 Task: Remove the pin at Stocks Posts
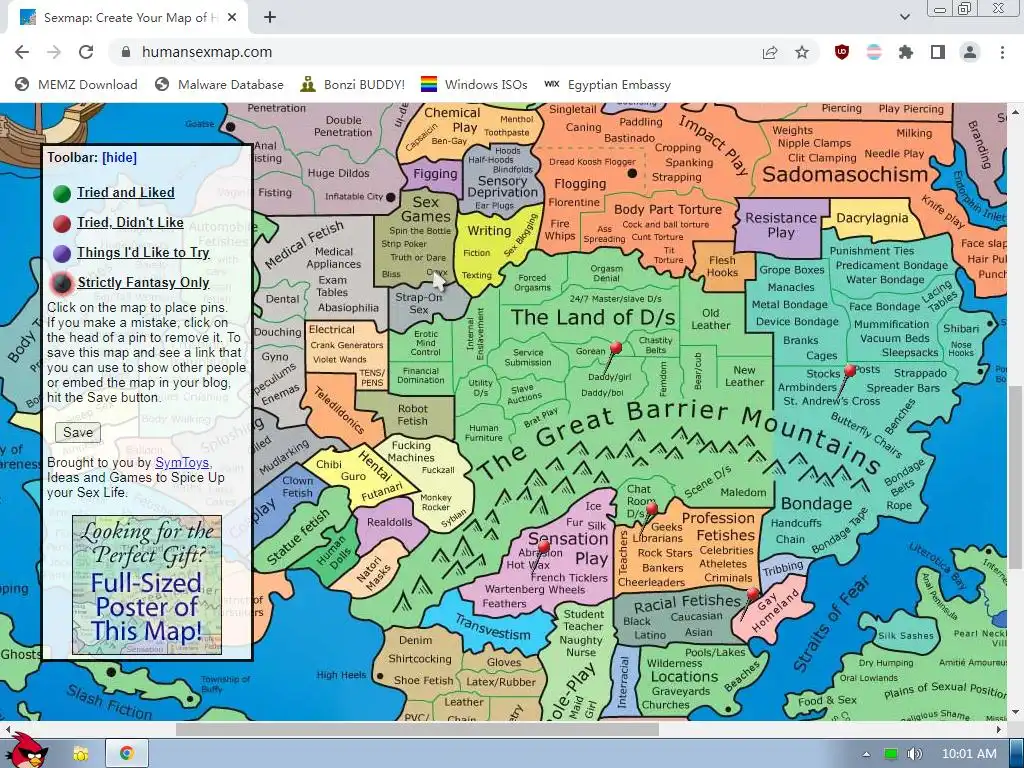click(850, 370)
